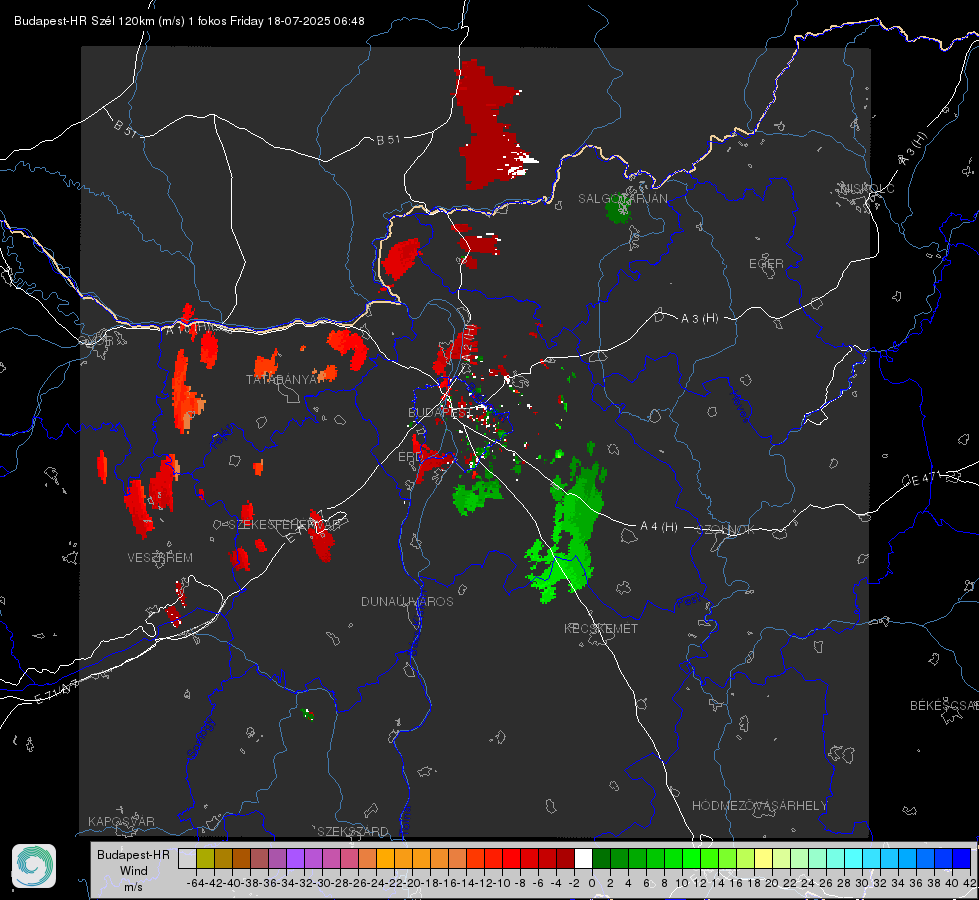Click the A 3 (H) label east of Budapest

tap(699, 319)
